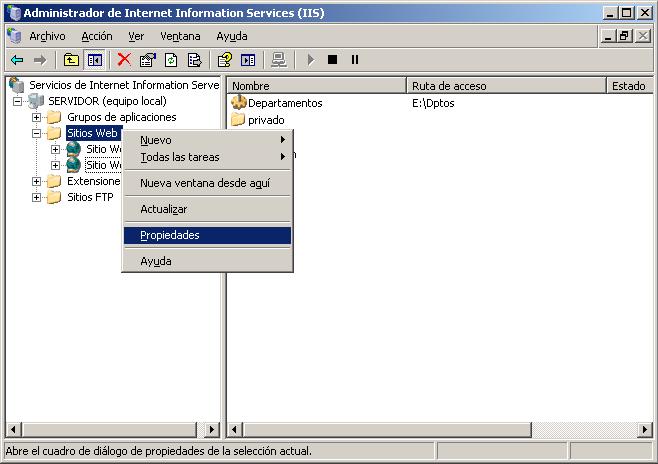Toggle the console tree show/hide icon
The image size is (658, 464).
point(94,60)
